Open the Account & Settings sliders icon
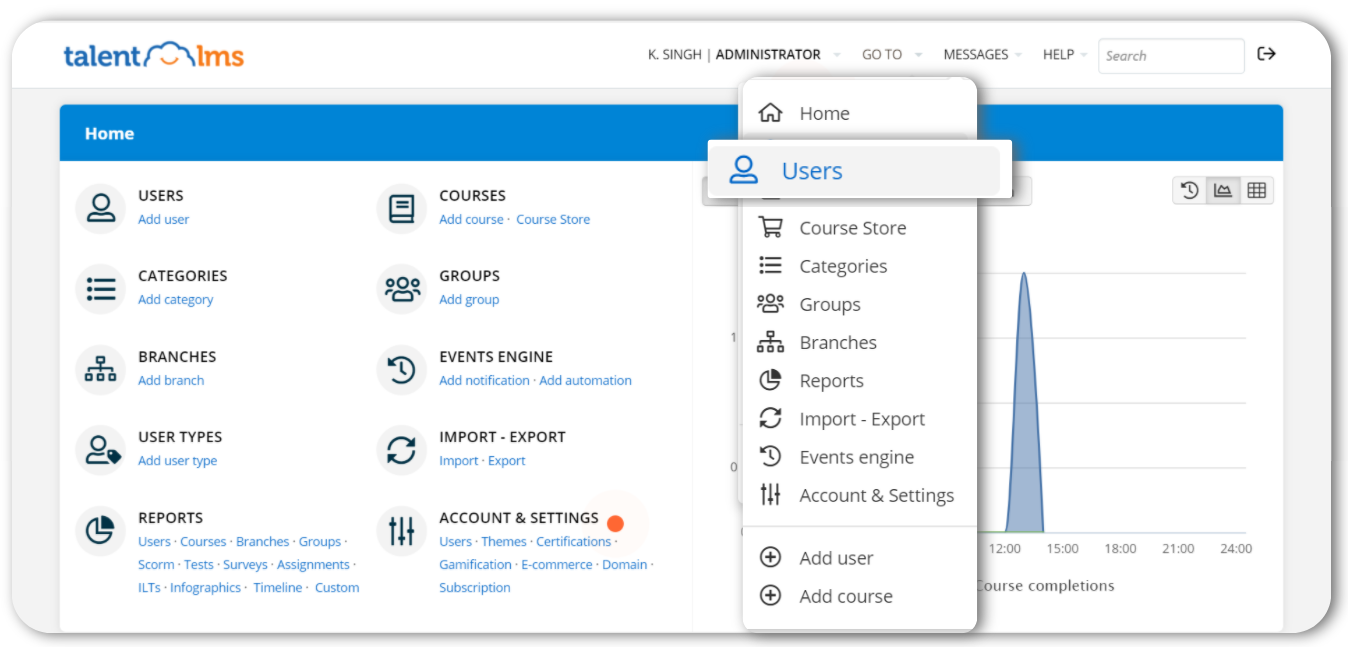This screenshot has height=647, width=1348. [x=401, y=531]
